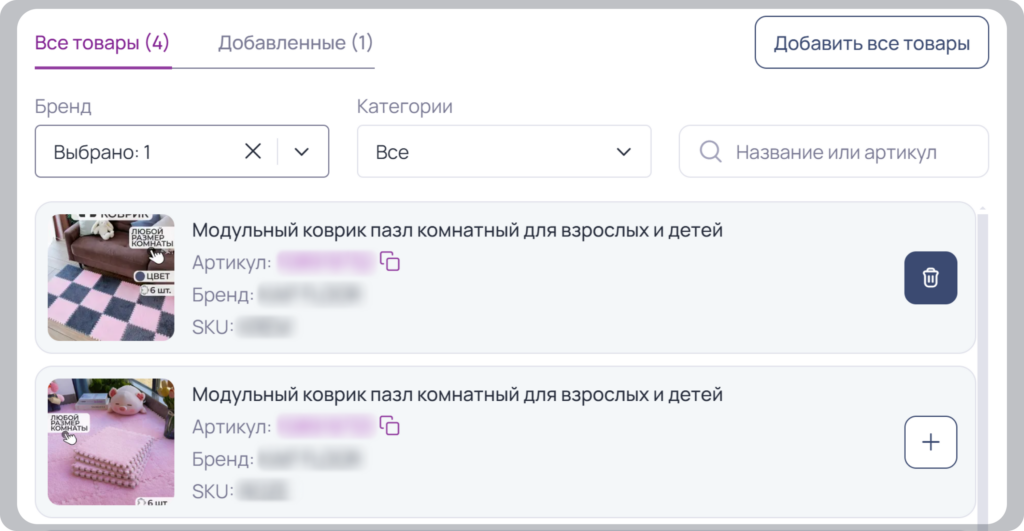Click the Добавить все товары button
Viewport: 1024px width, 531px height.
tap(872, 43)
